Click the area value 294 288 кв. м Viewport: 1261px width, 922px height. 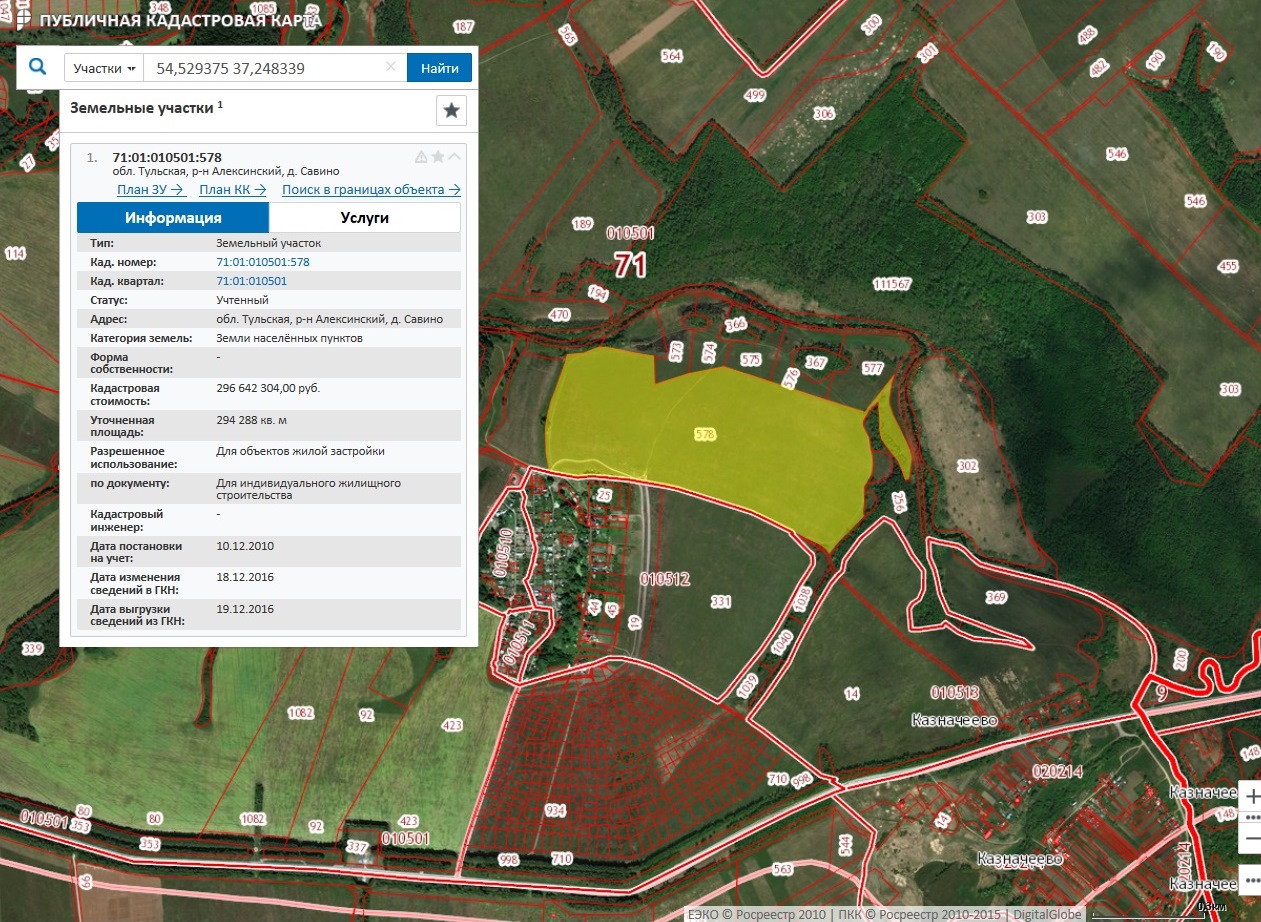point(252,419)
